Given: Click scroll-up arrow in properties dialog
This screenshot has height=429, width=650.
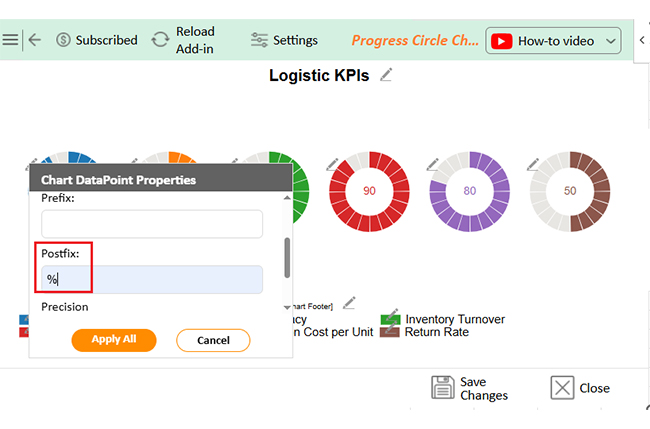Looking at the screenshot, I should pyautogui.click(x=287, y=198).
